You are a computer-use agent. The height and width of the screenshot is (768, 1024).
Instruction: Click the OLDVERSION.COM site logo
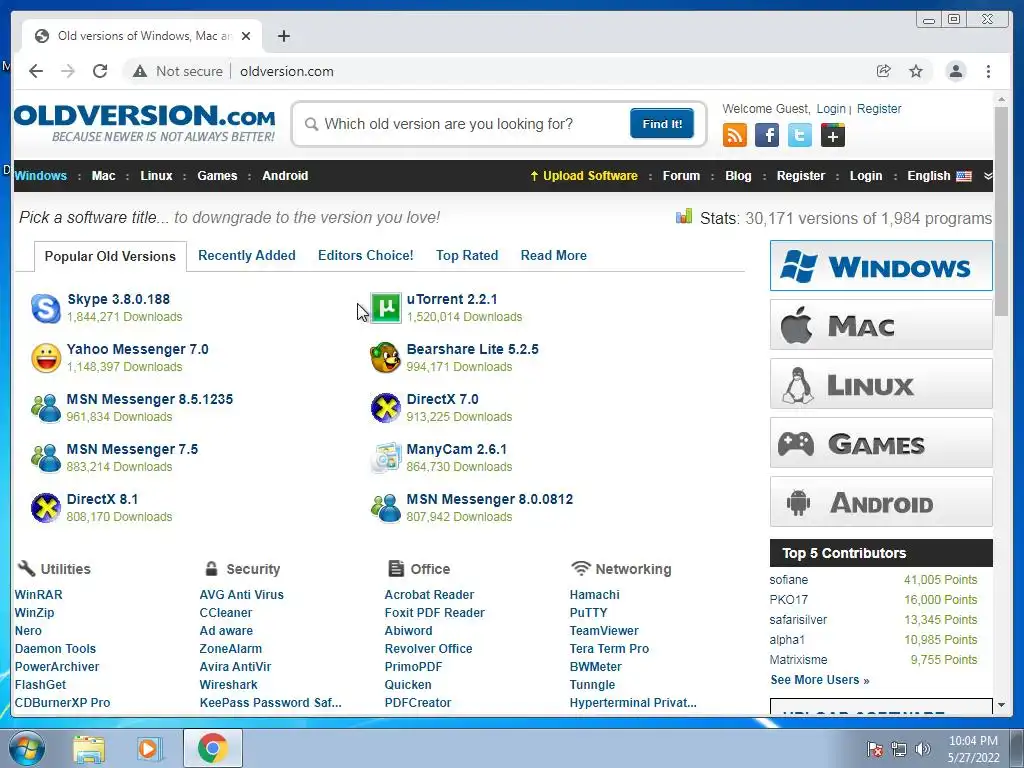tap(144, 123)
